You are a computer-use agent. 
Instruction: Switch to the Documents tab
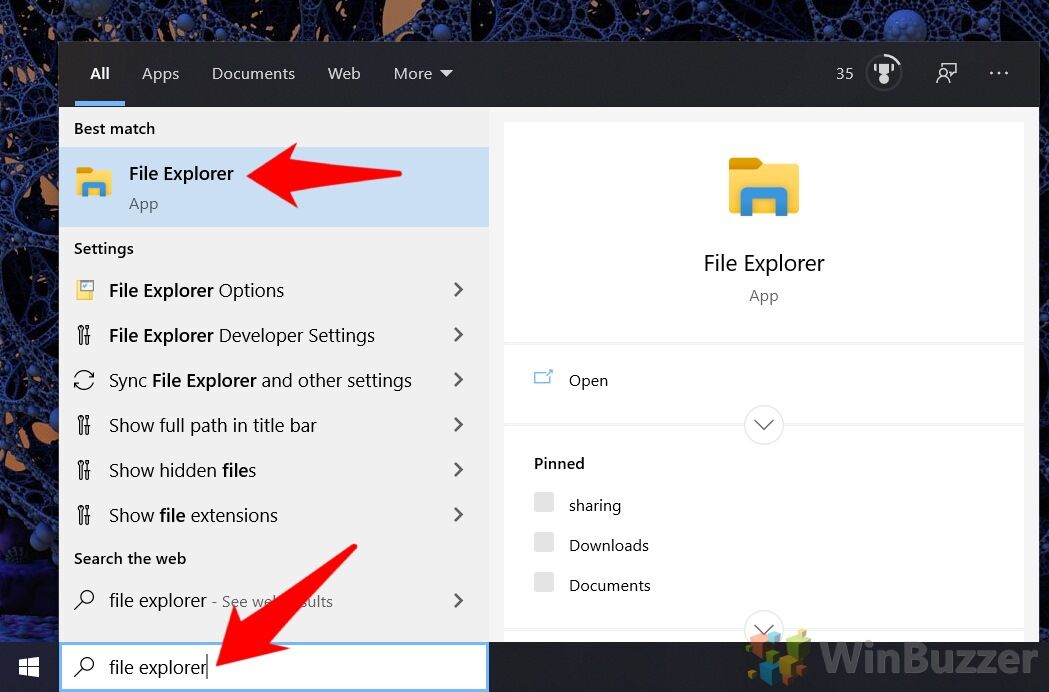pos(253,74)
